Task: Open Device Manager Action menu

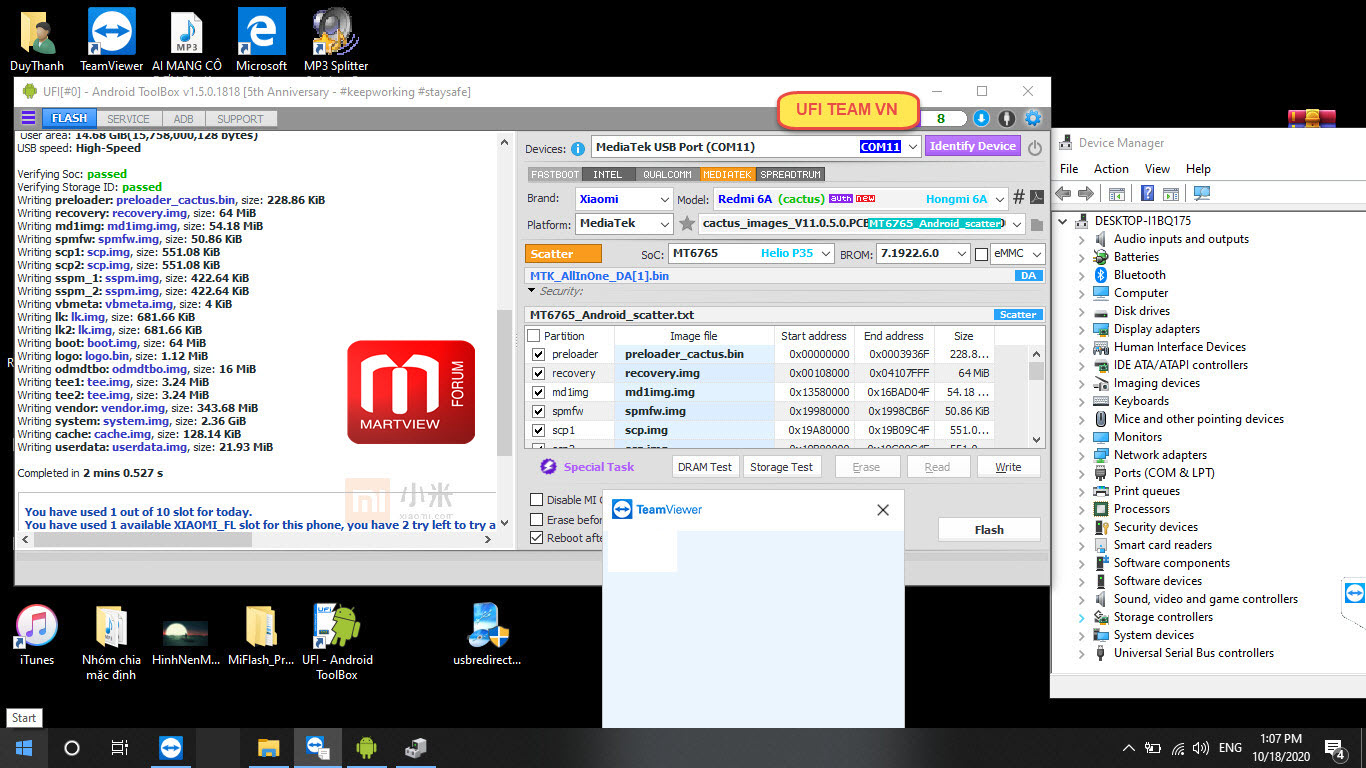Action: point(1111,168)
